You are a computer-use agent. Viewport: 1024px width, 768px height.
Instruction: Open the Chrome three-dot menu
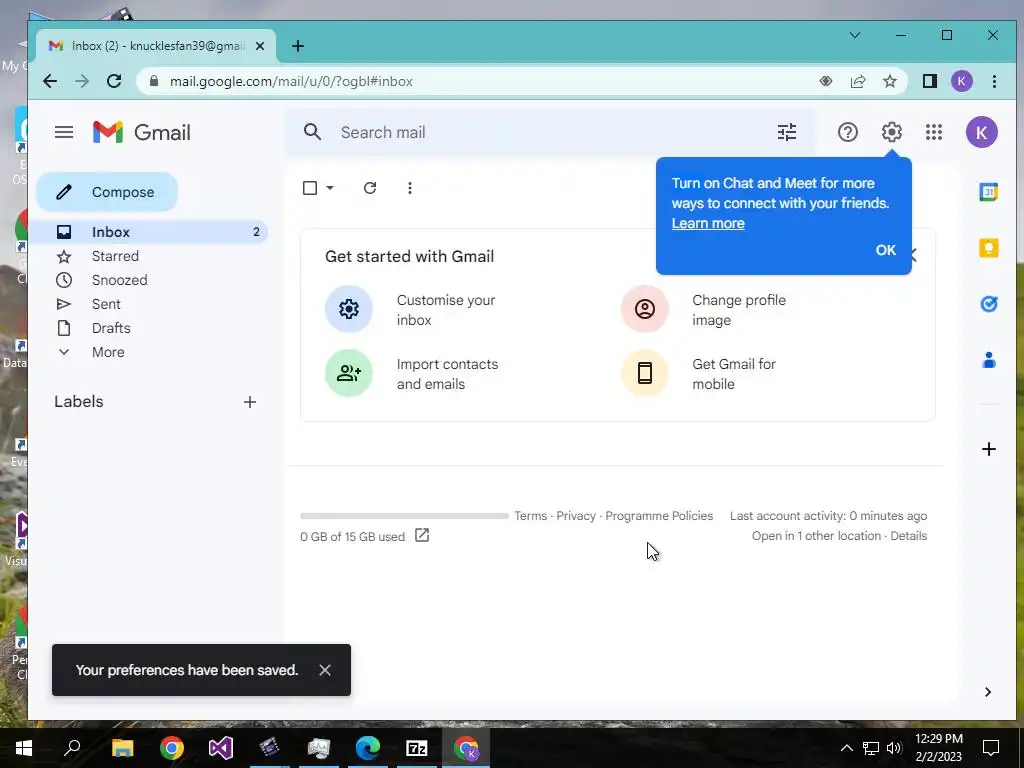click(994, 82)
